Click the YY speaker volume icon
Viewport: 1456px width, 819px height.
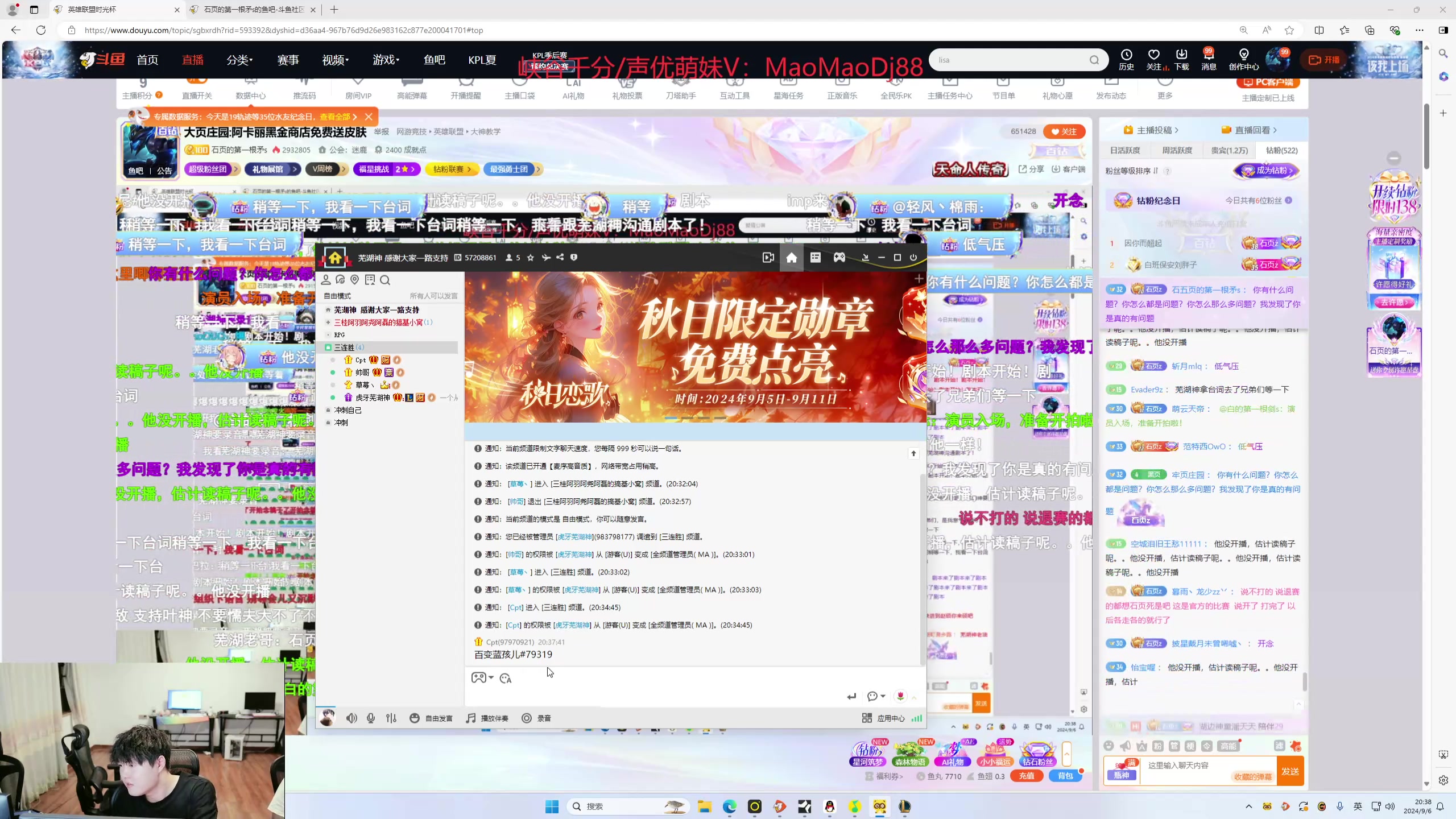(x=351, y=718)
